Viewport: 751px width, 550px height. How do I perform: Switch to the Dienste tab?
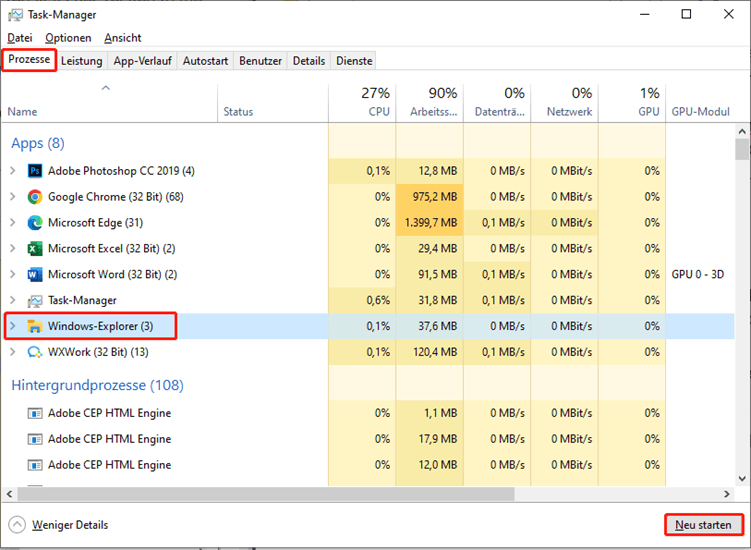tap(354, 61)
